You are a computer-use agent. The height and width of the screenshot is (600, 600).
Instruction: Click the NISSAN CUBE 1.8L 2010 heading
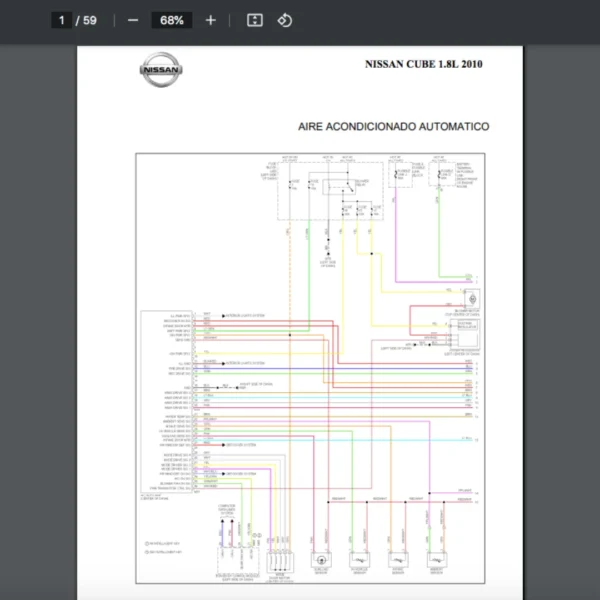423,64
